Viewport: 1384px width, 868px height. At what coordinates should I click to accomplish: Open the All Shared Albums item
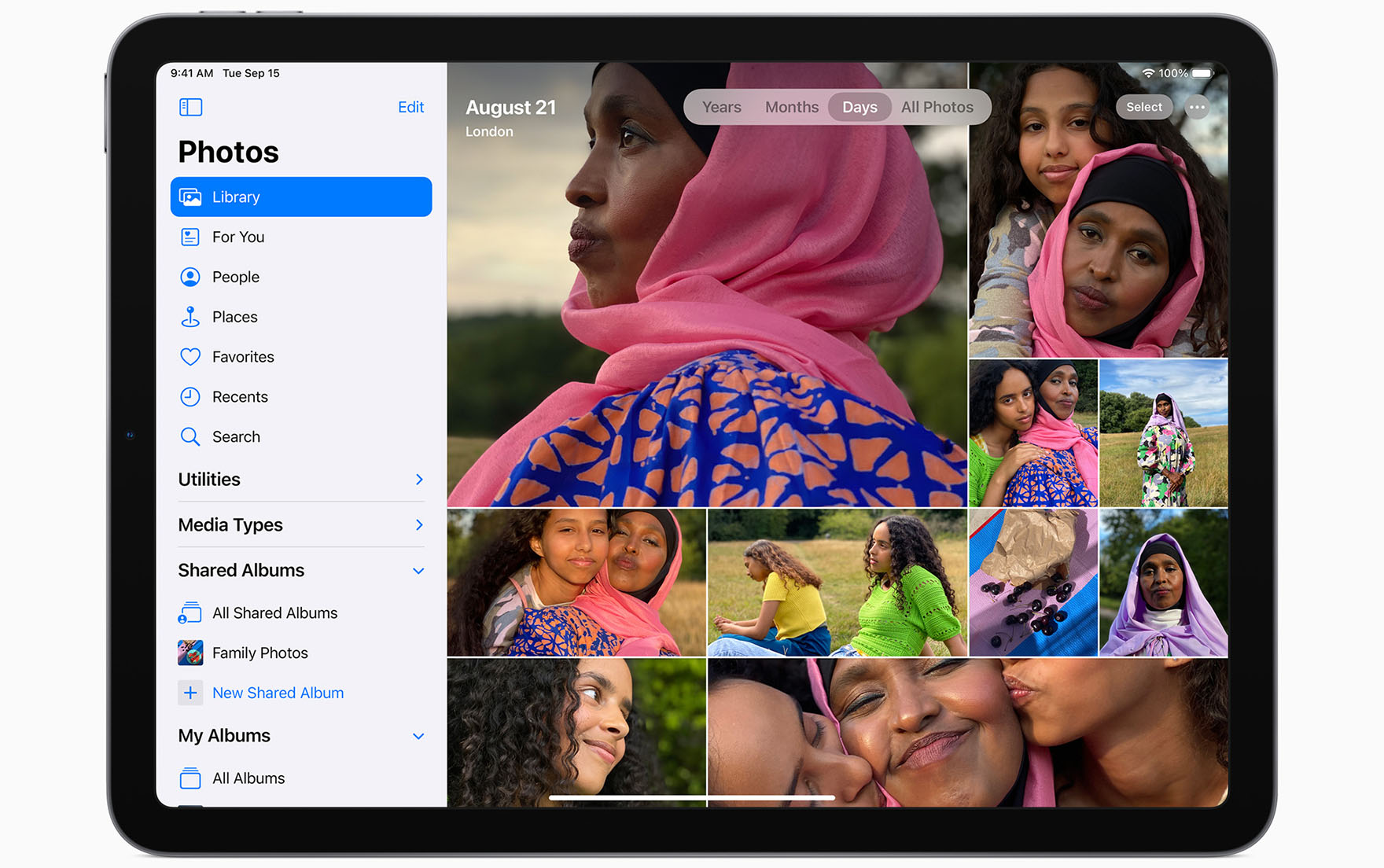[274, 613]
